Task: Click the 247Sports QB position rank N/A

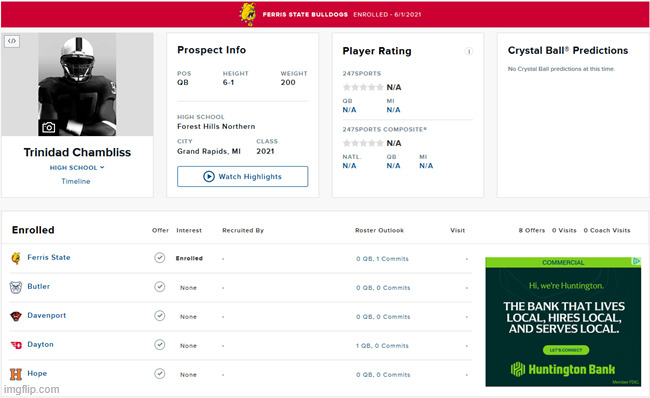Action: coord(349,110)
